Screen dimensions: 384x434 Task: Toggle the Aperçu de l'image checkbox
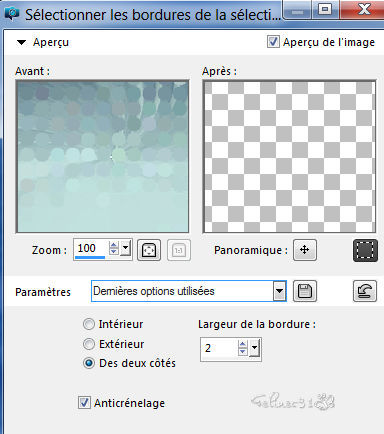tap(273, 42)
